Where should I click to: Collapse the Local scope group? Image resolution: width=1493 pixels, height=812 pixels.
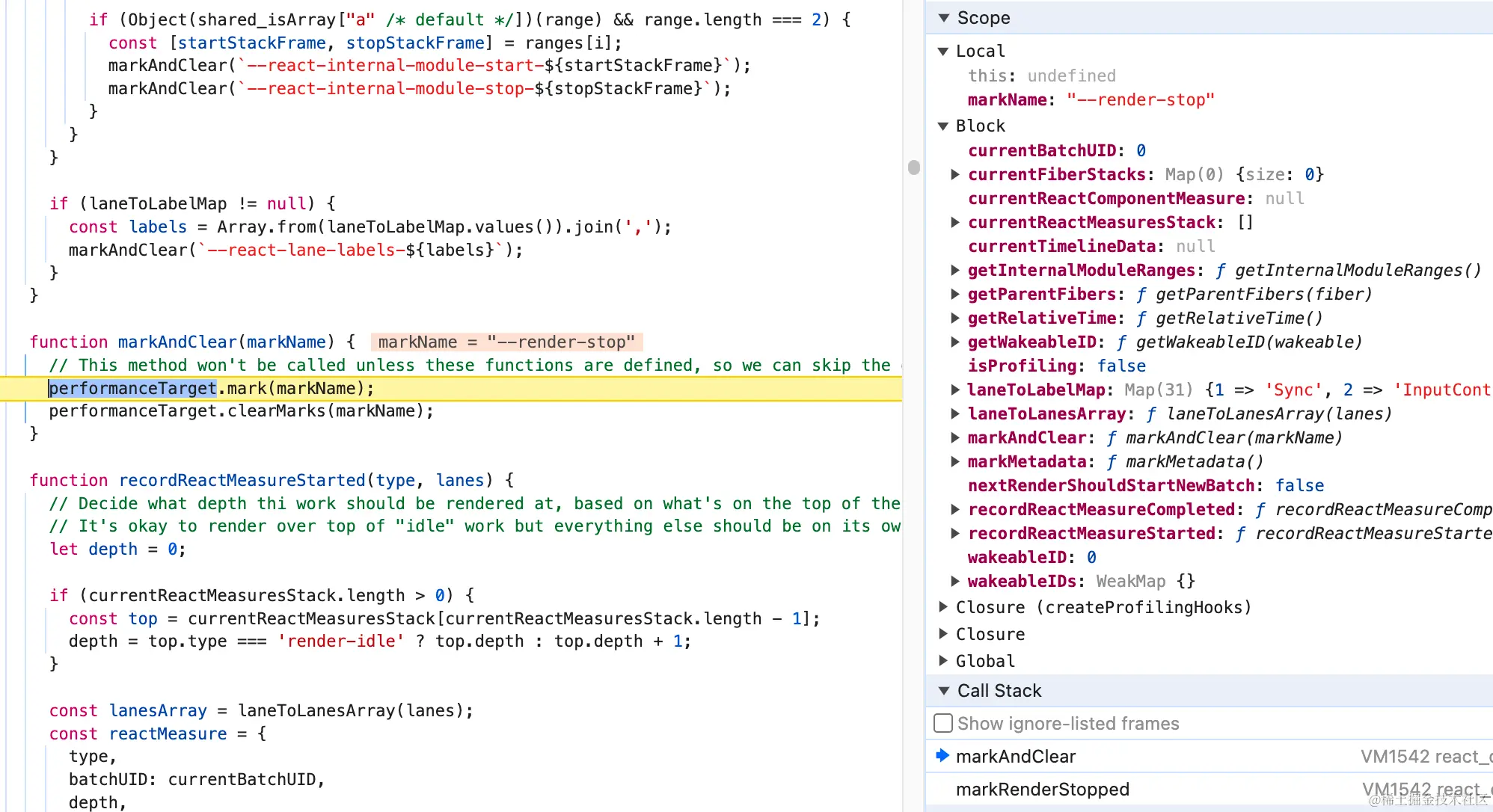click(943, 52)
